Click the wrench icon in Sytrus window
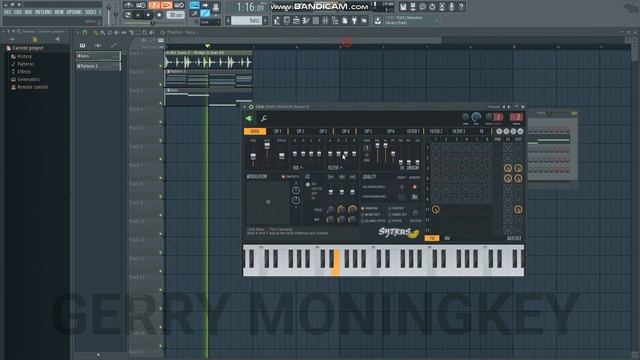This screenshot has height=360, width=640. 264,119
